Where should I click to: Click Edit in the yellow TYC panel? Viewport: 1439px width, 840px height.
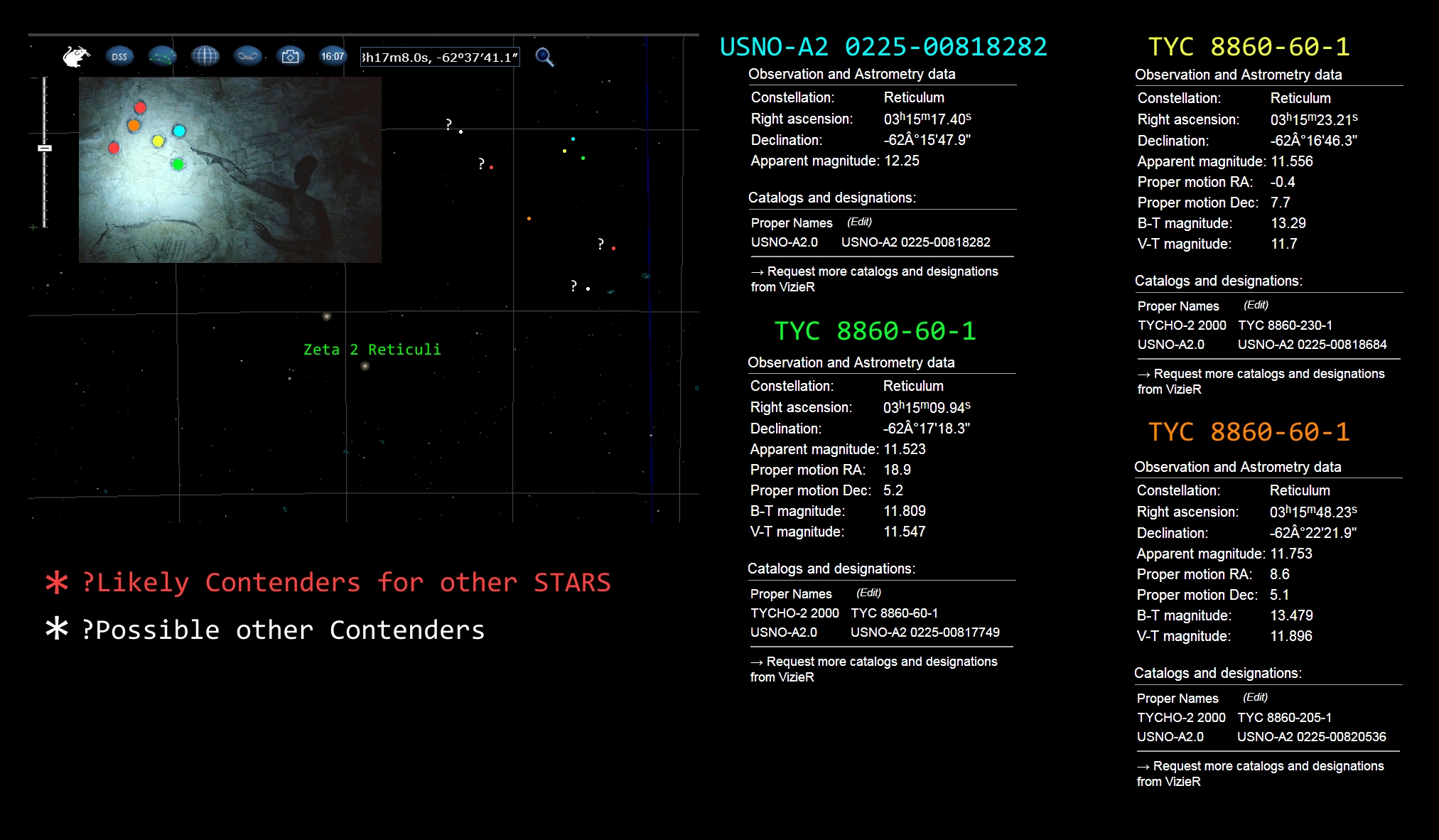(x=1256, y=305)
